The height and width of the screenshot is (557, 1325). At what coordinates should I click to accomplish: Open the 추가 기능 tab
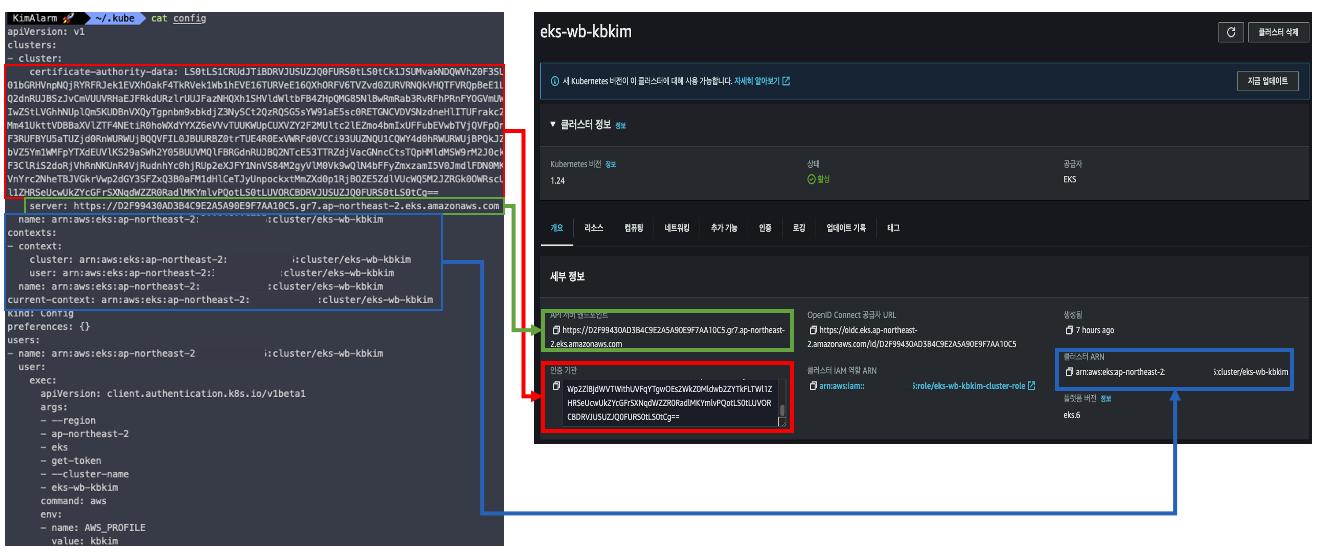[x=723, y=228]
